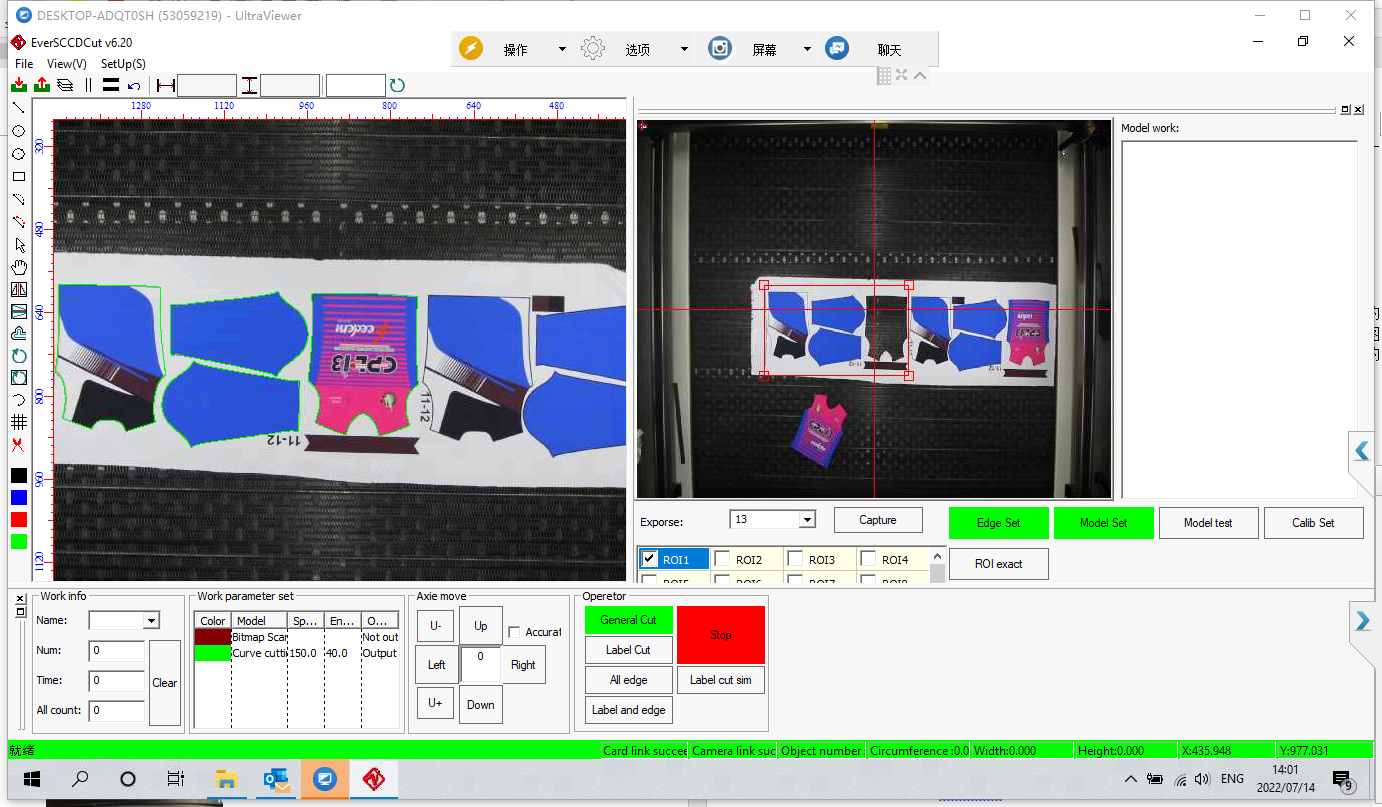Click the chat 聊天 icon in UltraViewer bar
The height and width of the screenshot is (807, 1382).
[x=837, y=48]
